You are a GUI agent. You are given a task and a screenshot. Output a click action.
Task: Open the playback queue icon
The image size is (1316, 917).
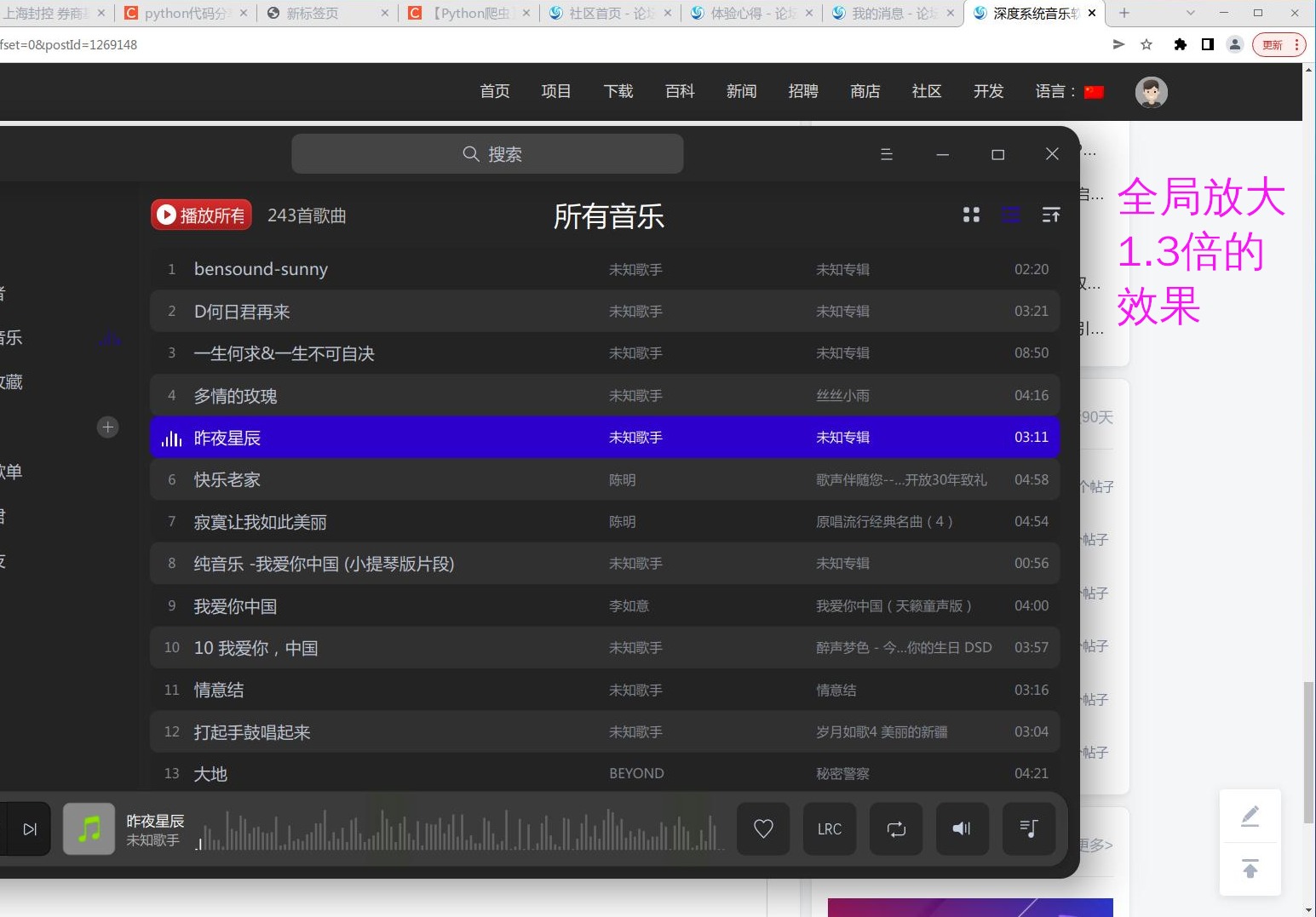[x=1028, y=828]
